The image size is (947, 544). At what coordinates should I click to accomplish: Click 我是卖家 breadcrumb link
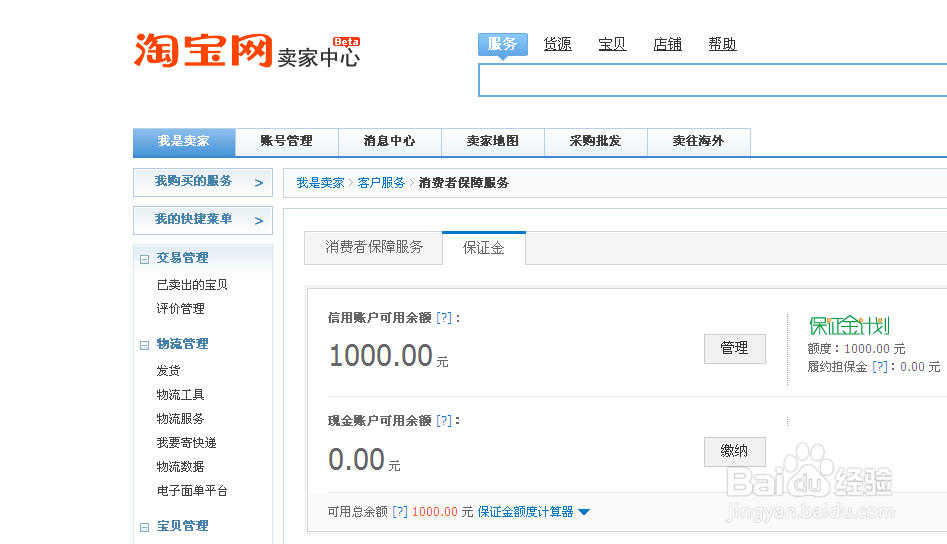(x=320, y=183)
